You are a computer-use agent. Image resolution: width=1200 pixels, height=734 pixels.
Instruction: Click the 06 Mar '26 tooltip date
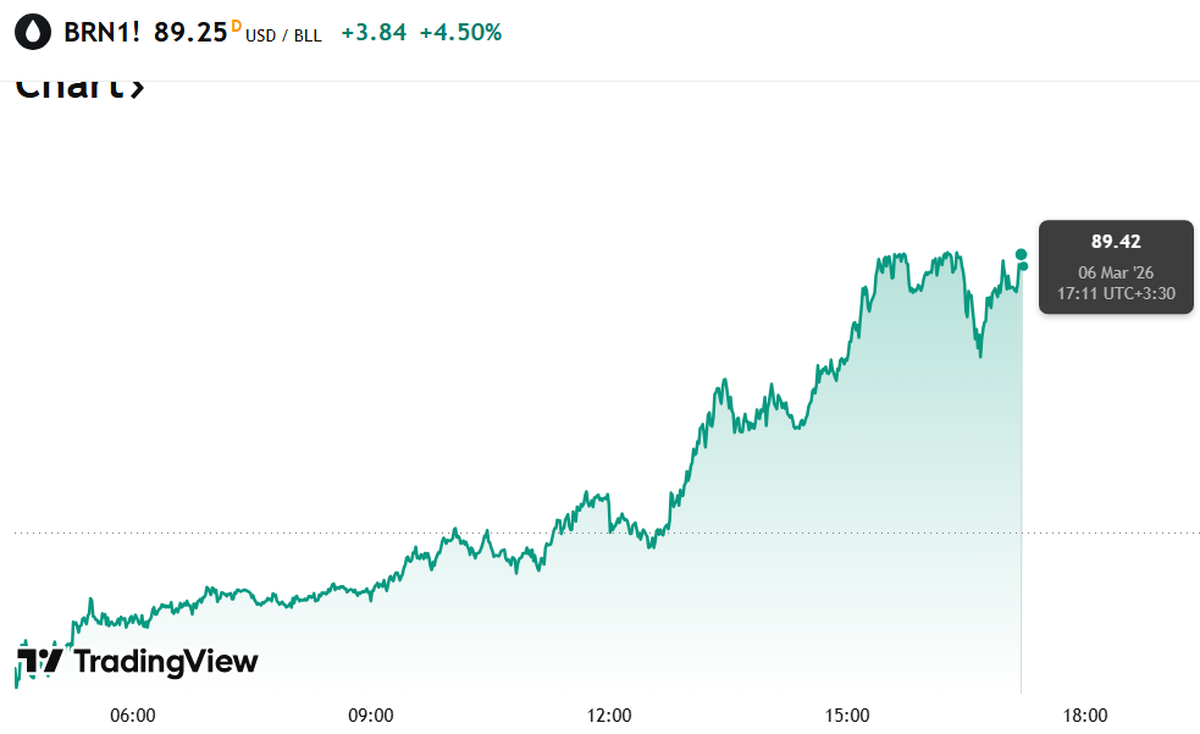point(1116,272)
